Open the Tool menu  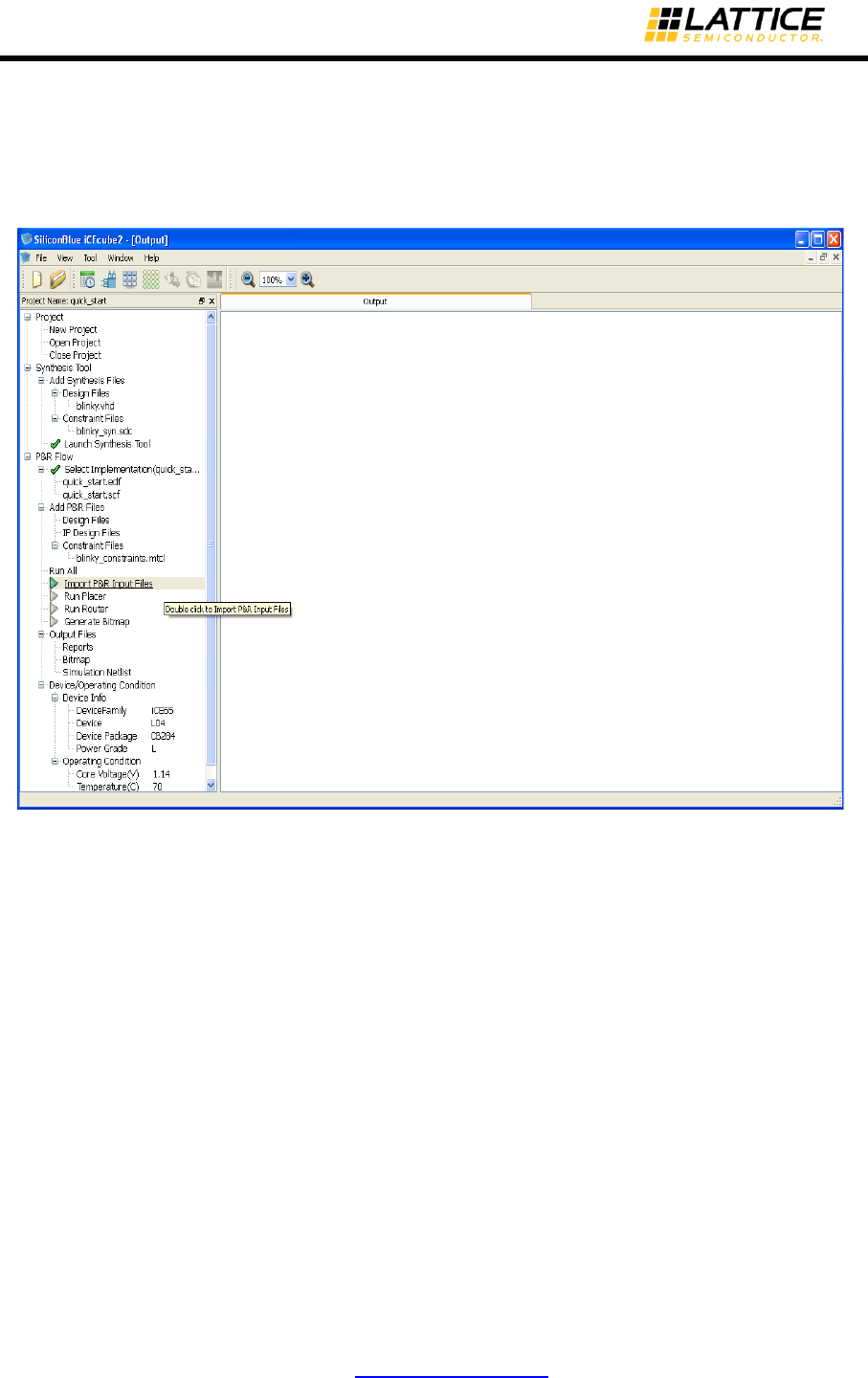90,257
